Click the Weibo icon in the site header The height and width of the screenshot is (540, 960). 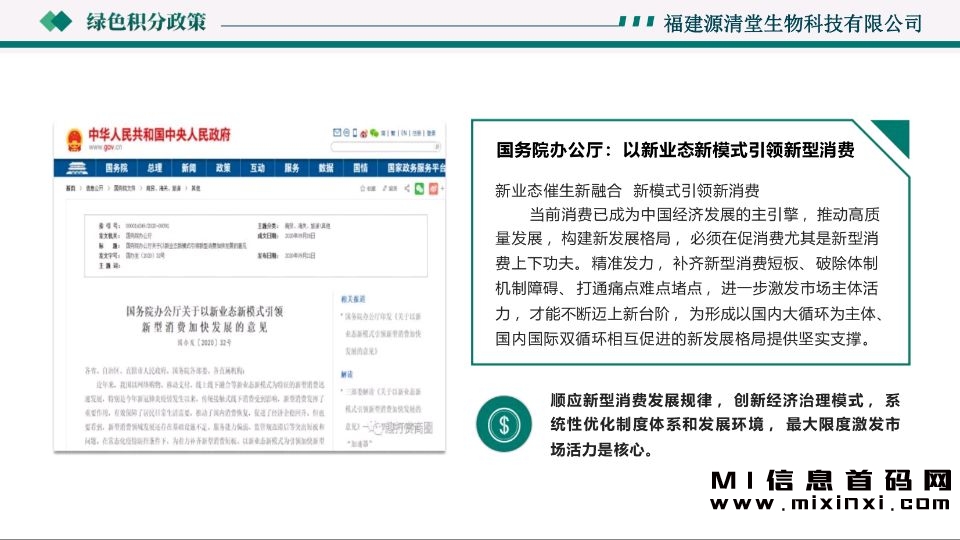[361, 133]
